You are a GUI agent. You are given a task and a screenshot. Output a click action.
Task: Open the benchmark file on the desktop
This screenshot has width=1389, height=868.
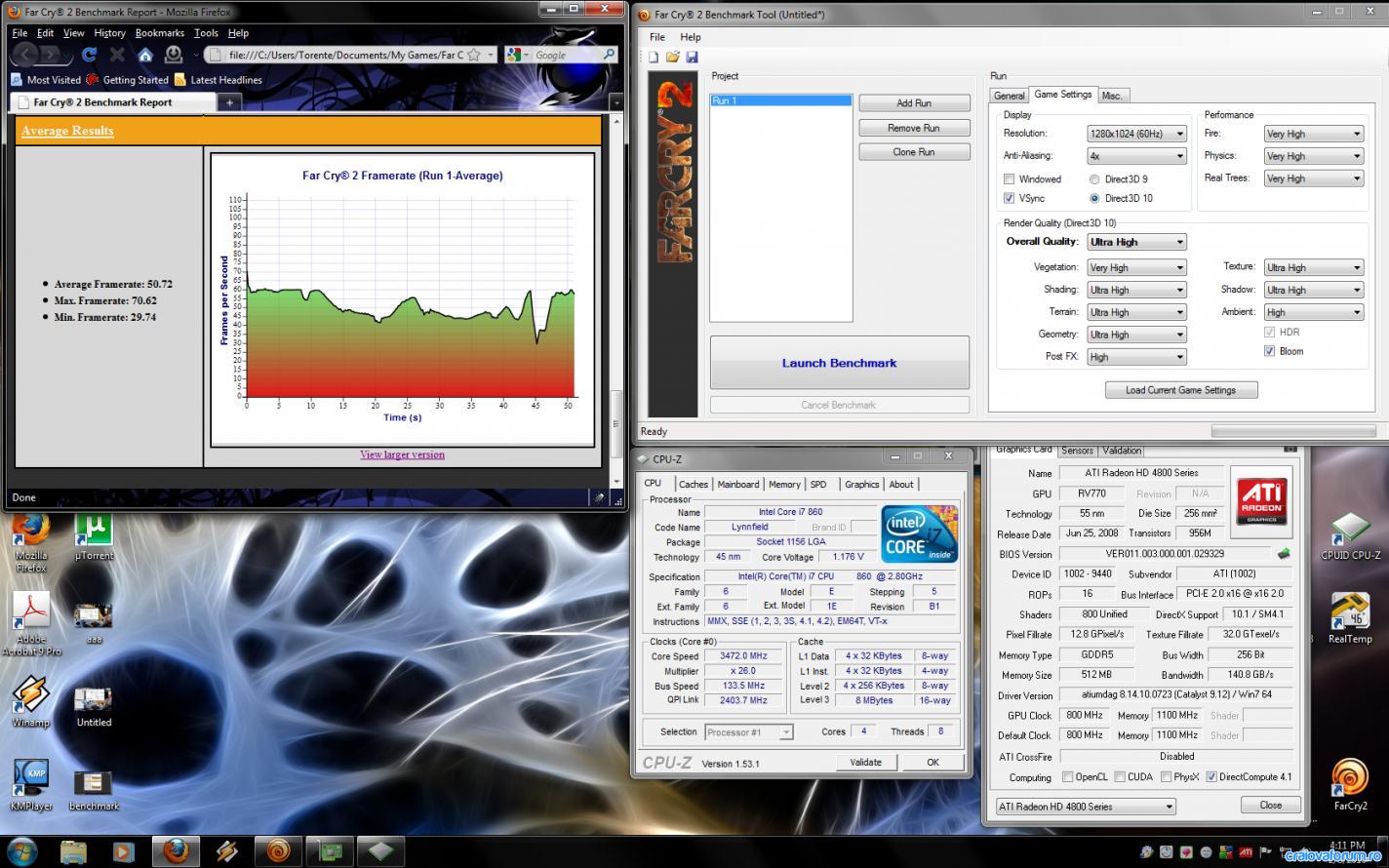(x=94, y=790)
